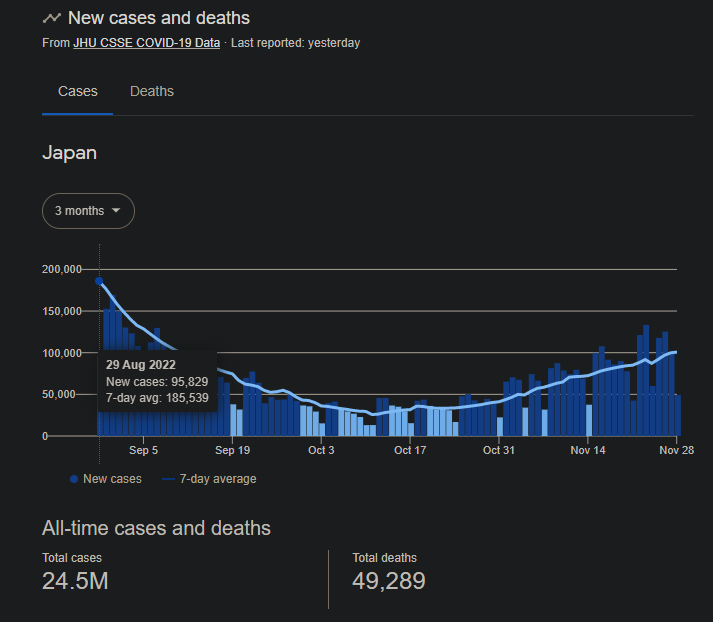The height and width of the screenshot is (622, 713).
Task: Click the Nov 14 axis date label
Action: [588, 450]
